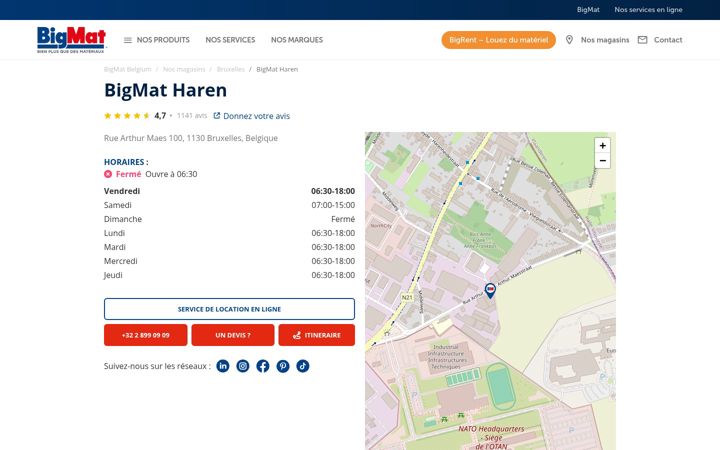
Task: Click the 1141 avis review count
Action: coord(192,116)
